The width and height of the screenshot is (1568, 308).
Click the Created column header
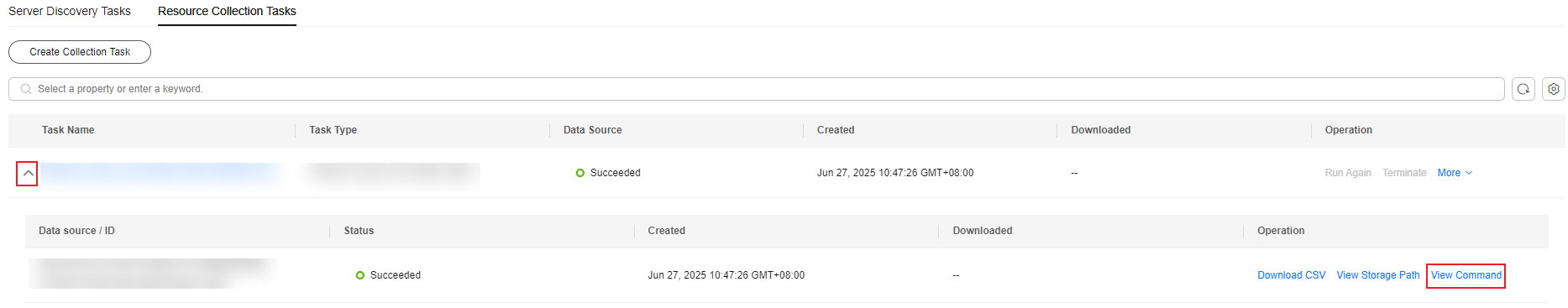[836, 130]
